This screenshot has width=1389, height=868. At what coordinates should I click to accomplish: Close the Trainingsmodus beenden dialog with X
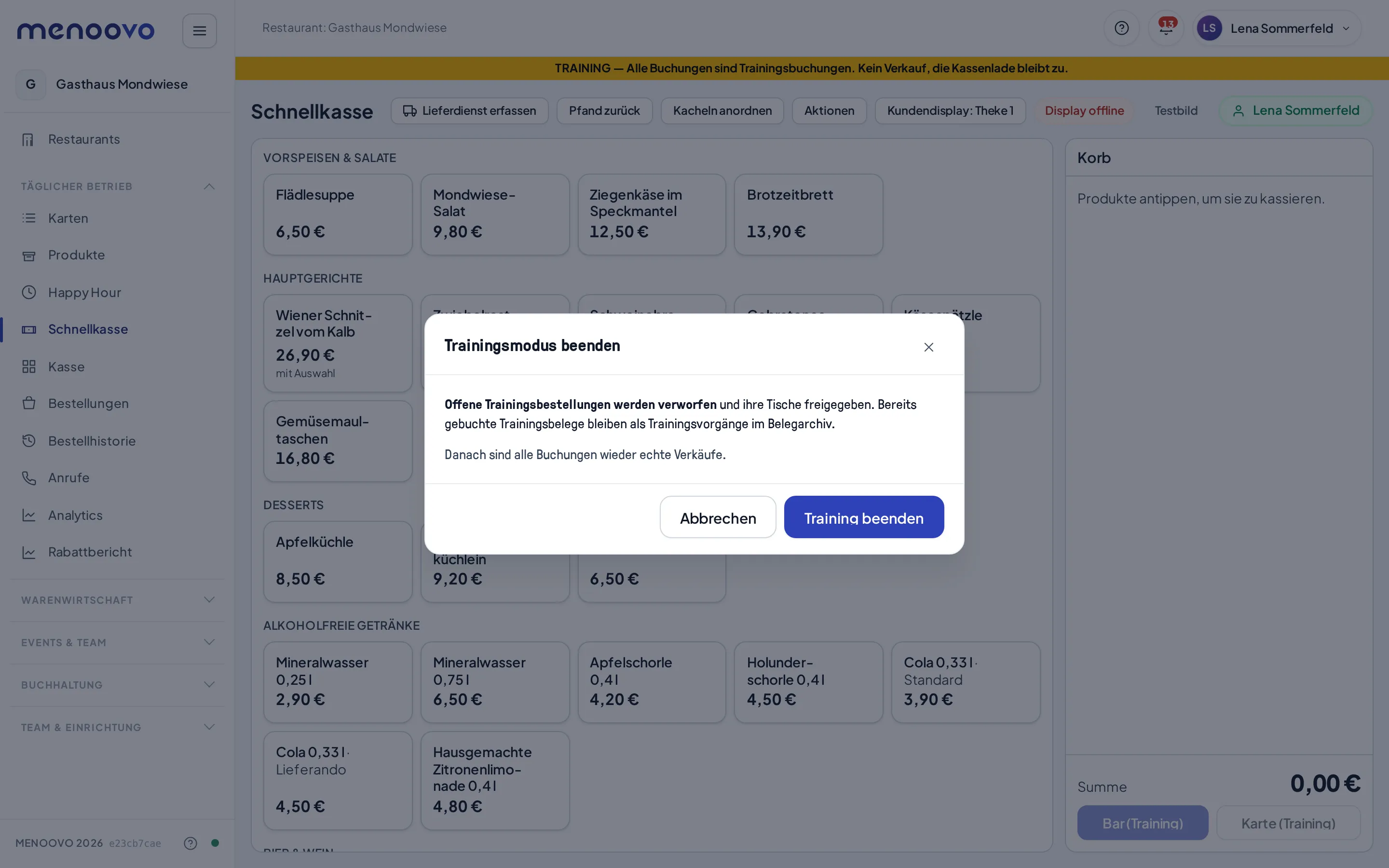pyautogui.click(x=928, y=347)
